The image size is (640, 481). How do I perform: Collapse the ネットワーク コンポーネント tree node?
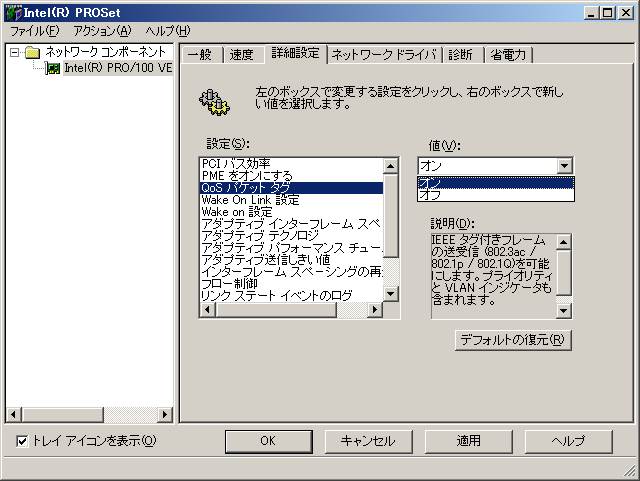(15, 52)
